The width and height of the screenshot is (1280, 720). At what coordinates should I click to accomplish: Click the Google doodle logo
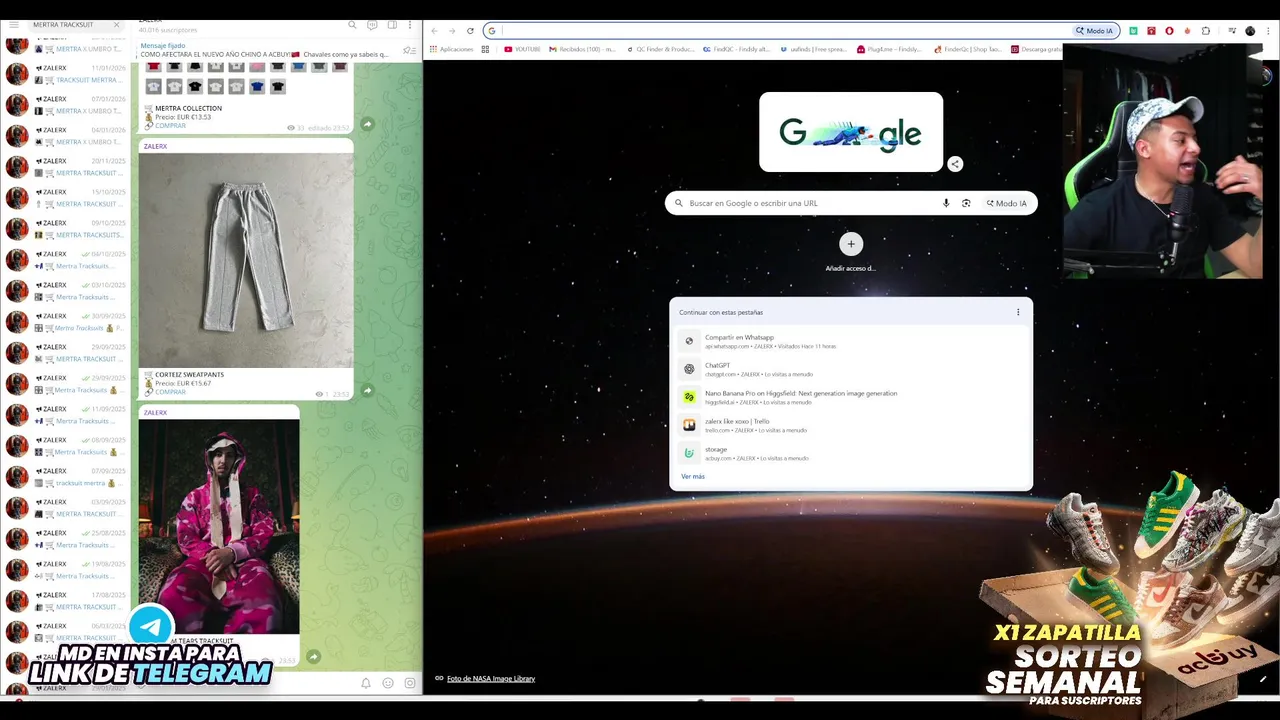pos(851,132)
